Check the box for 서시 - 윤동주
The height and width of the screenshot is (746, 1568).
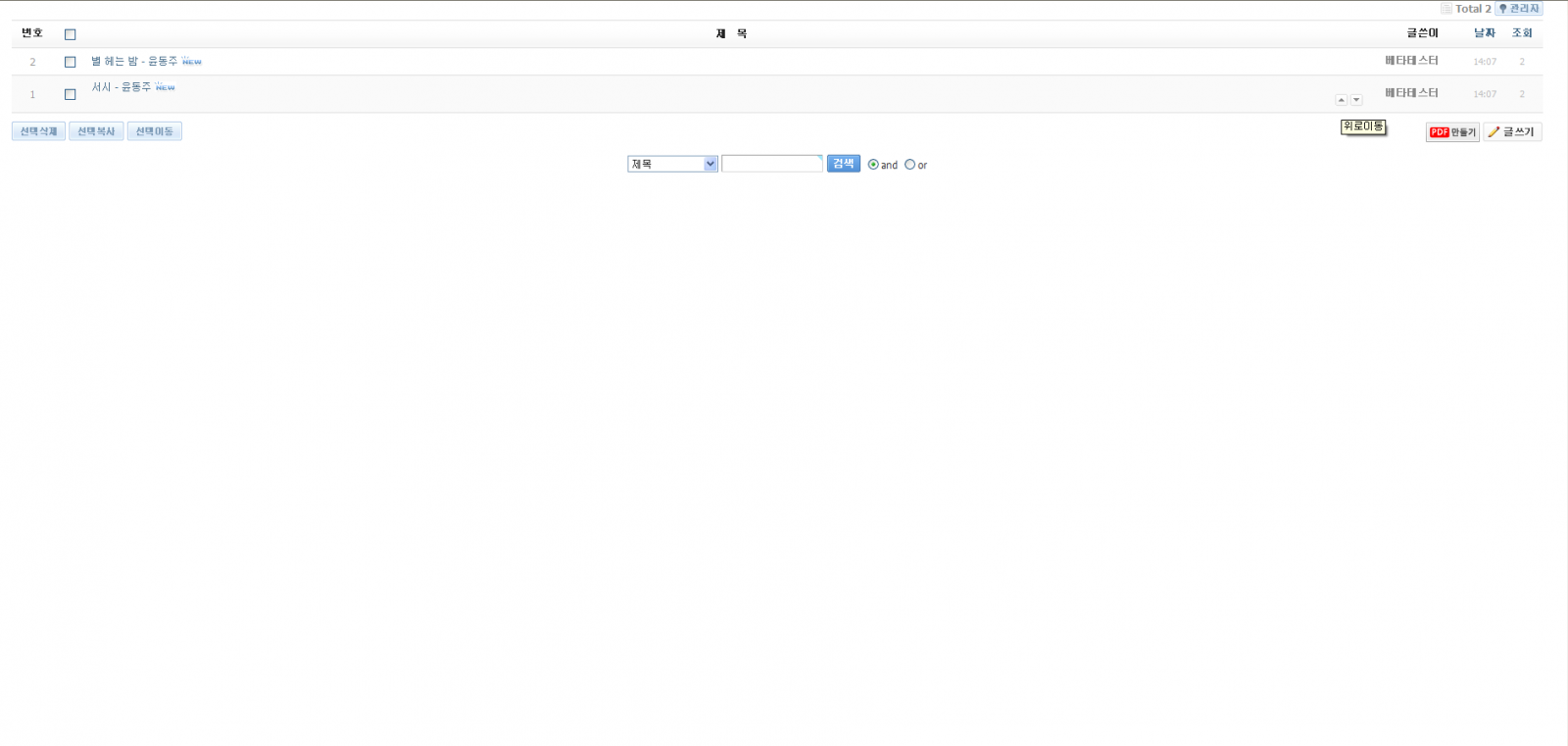tap(71, 94)
